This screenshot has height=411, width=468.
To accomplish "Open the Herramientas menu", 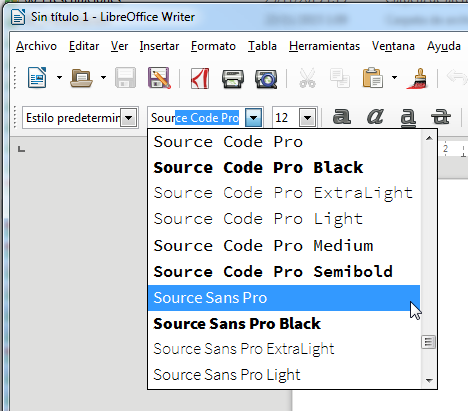I will pyautogui.click(x=324, y=46).
